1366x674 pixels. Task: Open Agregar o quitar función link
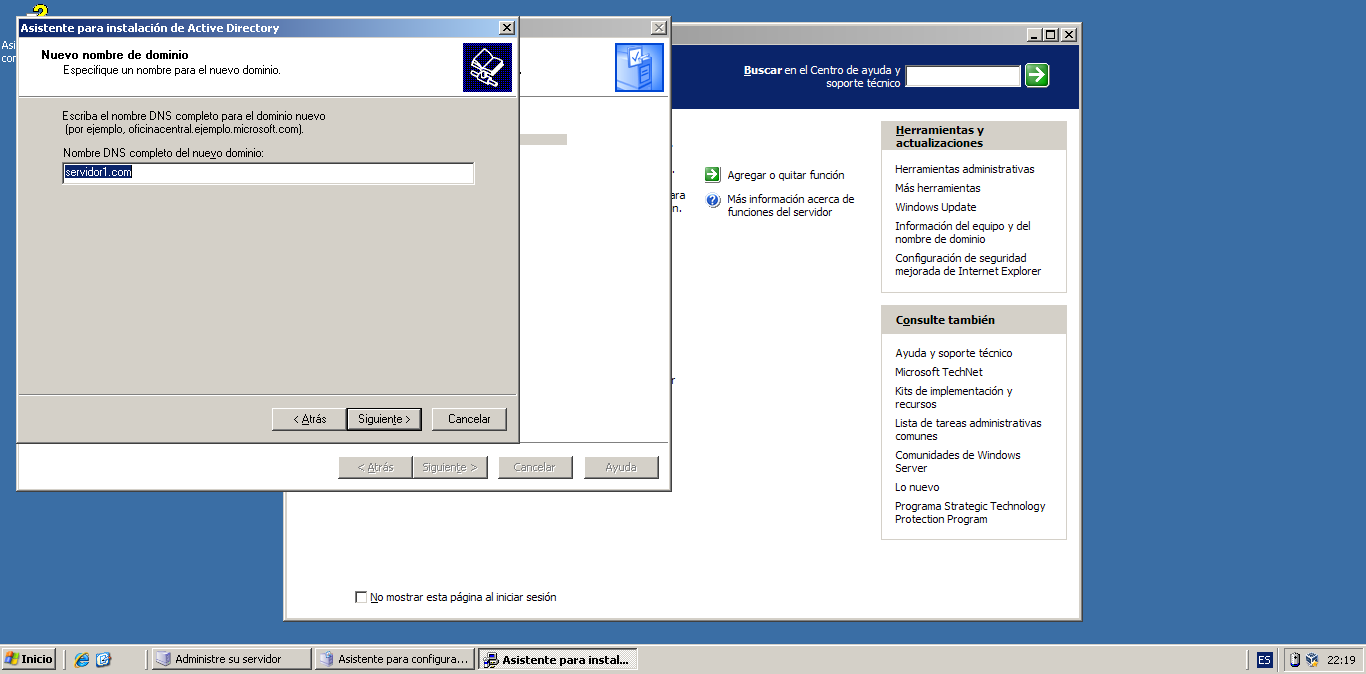coord(786,175)
